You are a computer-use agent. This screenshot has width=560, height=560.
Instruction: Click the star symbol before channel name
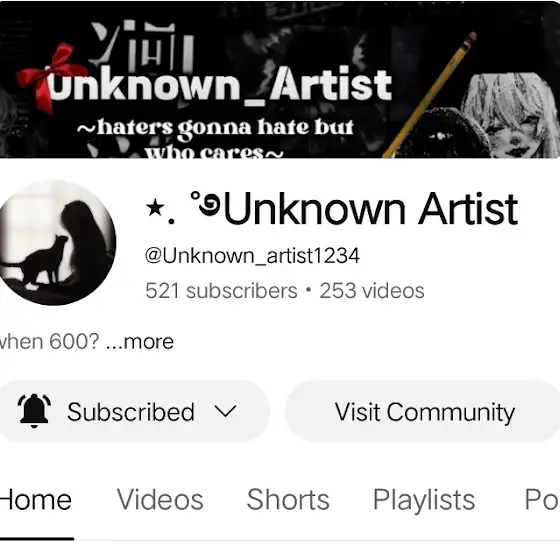[x=155, y=208]
